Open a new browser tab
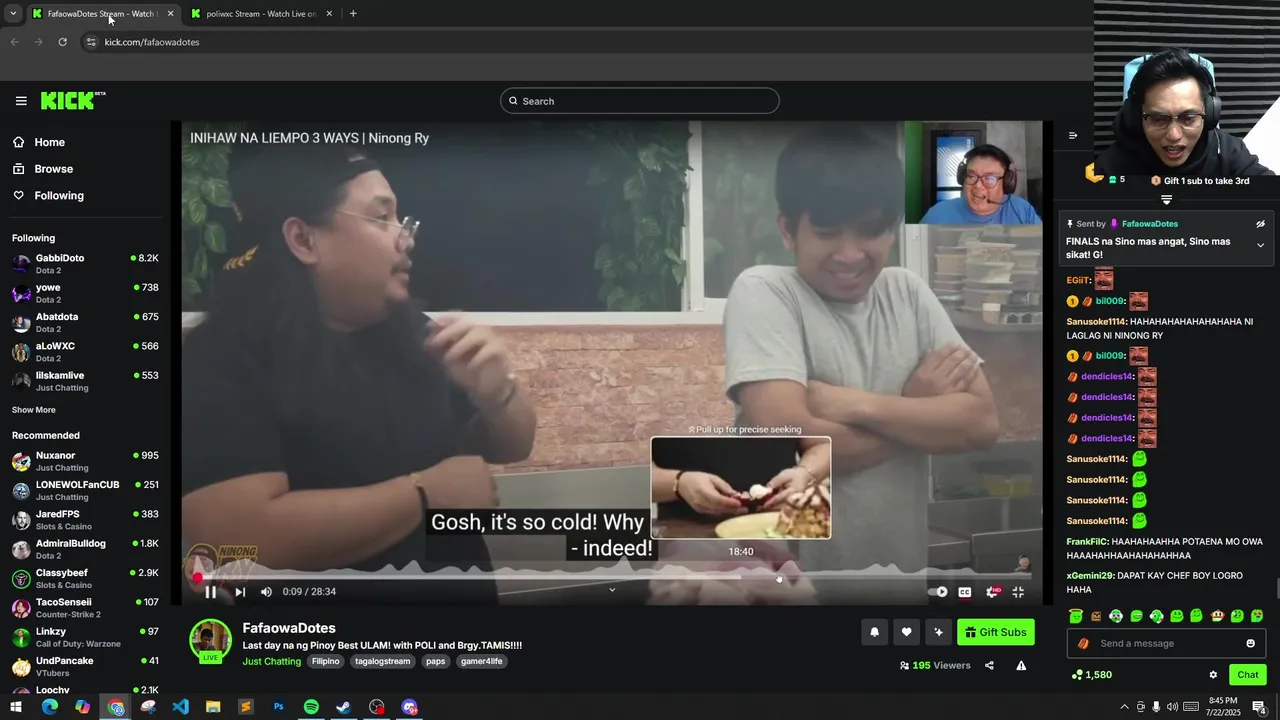Viewport: 1280px width, 720px height. tap(353, 14)
